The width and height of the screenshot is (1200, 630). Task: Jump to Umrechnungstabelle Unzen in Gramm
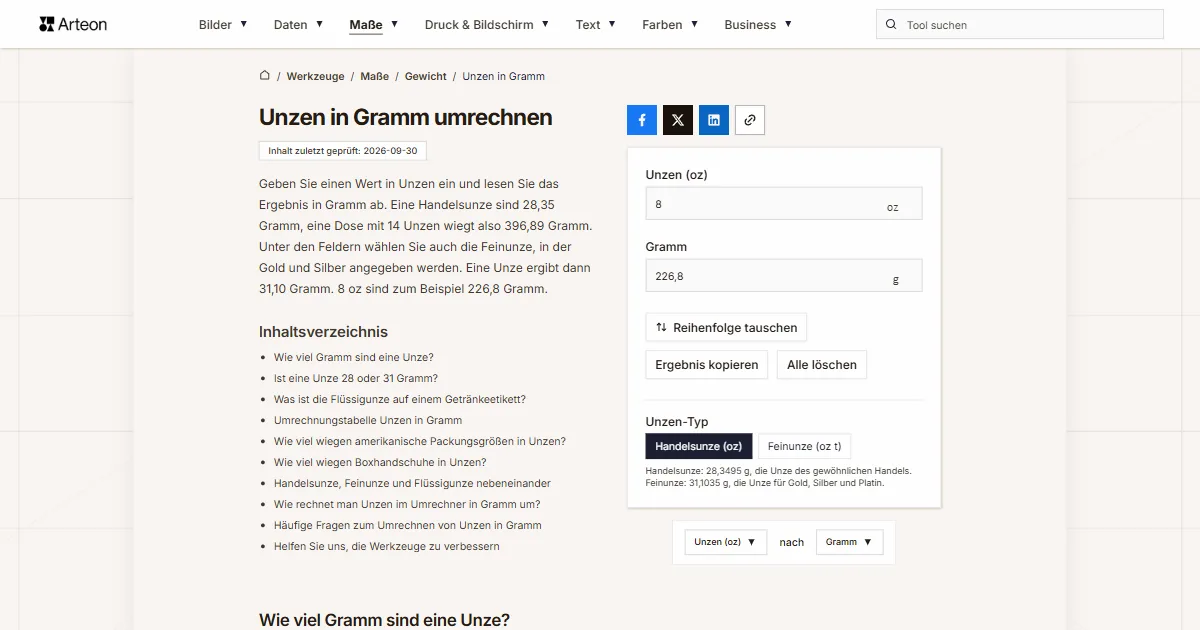(368, 420)
